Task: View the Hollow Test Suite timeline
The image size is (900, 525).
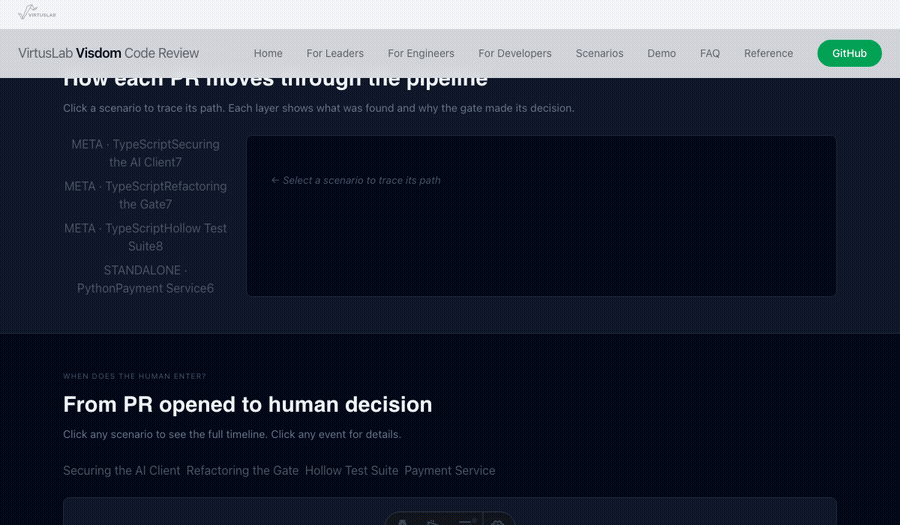Action: click(x=351, y=470)
